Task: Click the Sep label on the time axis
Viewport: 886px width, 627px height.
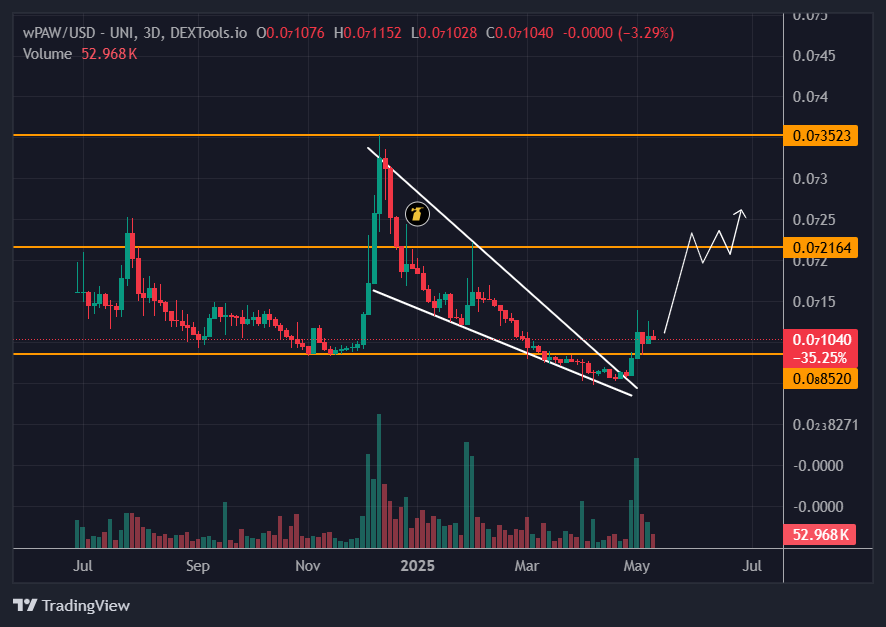Action: click(x=198, y=565)
